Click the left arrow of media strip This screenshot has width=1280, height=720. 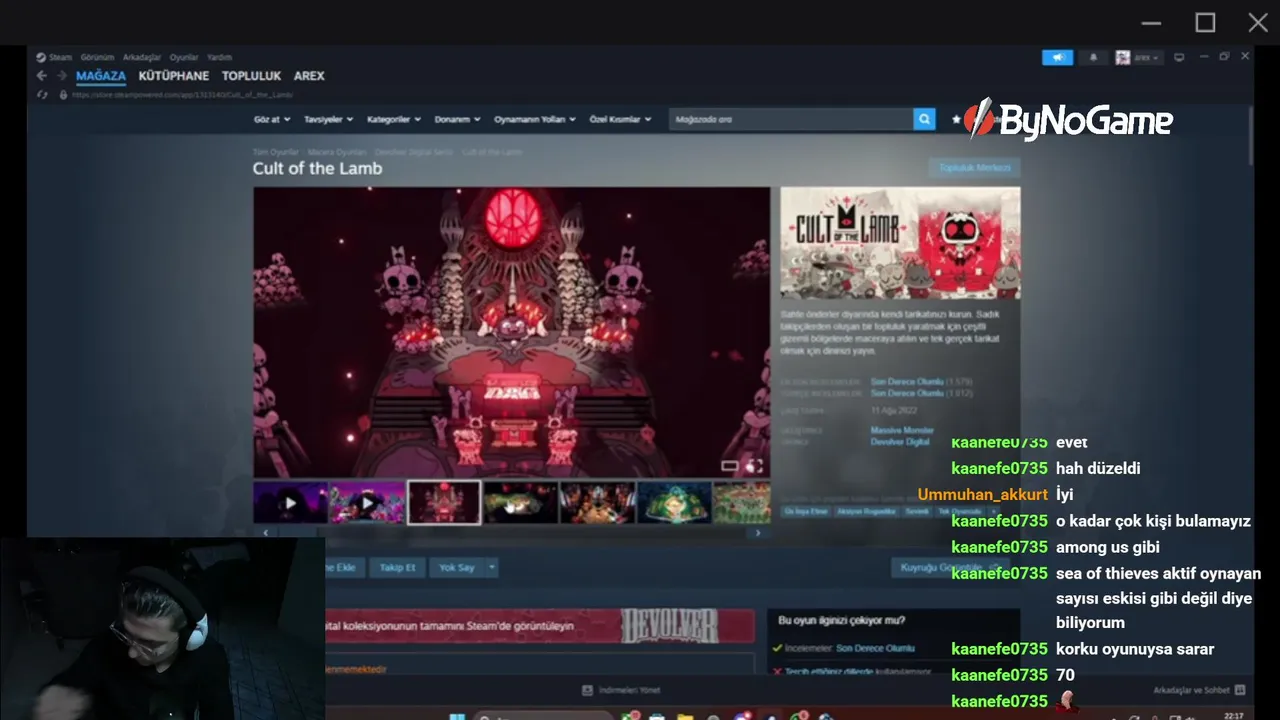pos(265,533)
